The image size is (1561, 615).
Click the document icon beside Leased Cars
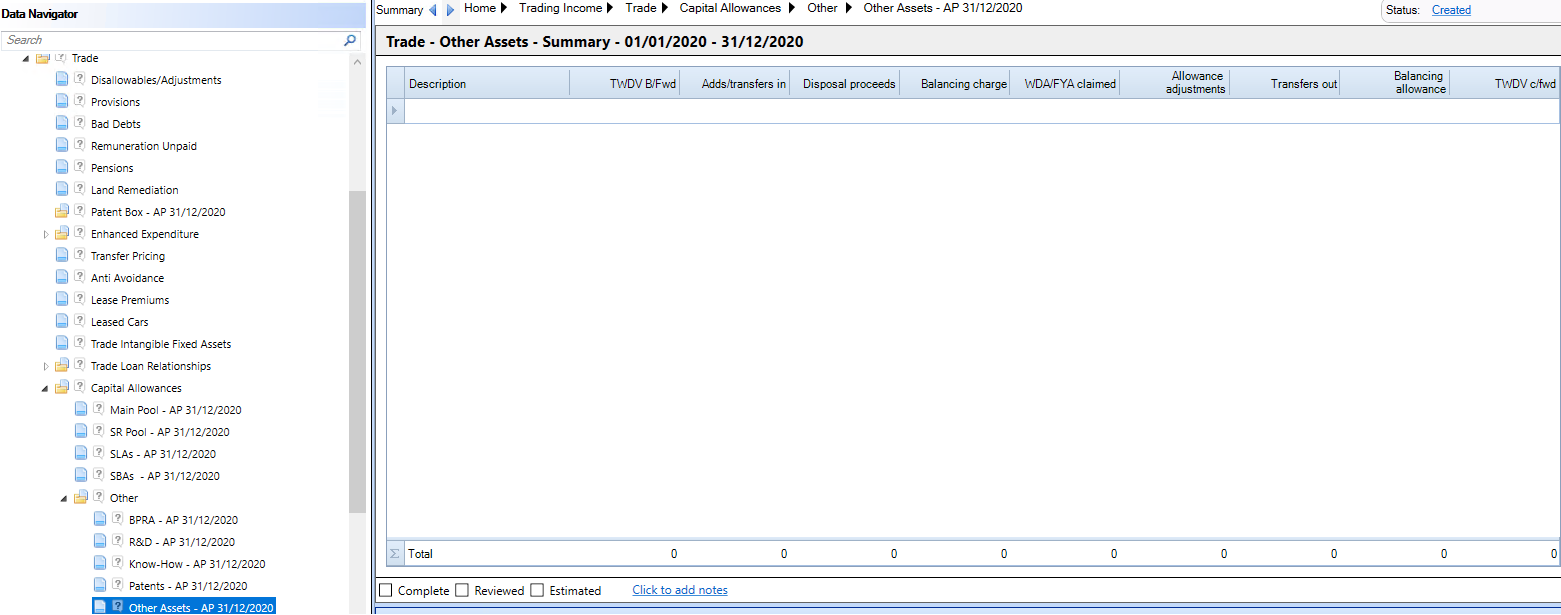62,322
